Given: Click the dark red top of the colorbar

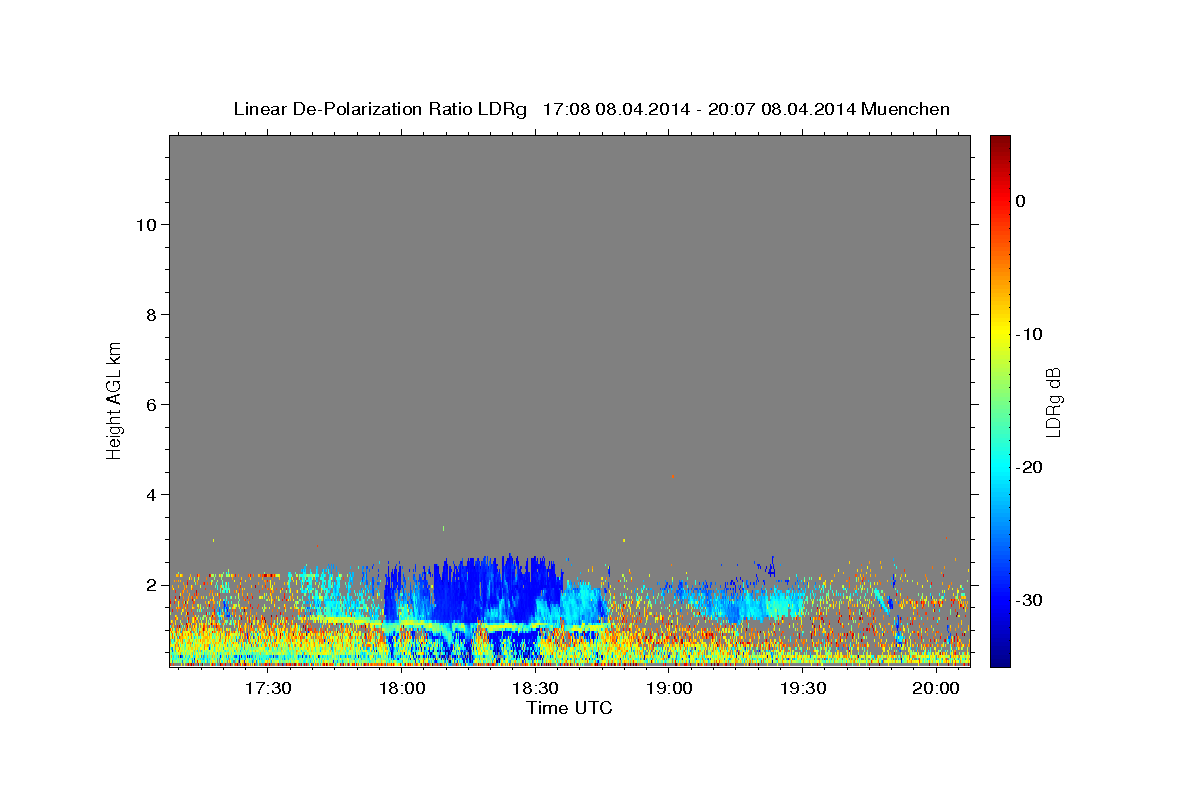Looking at the screenshot, I should point(1000,142).
